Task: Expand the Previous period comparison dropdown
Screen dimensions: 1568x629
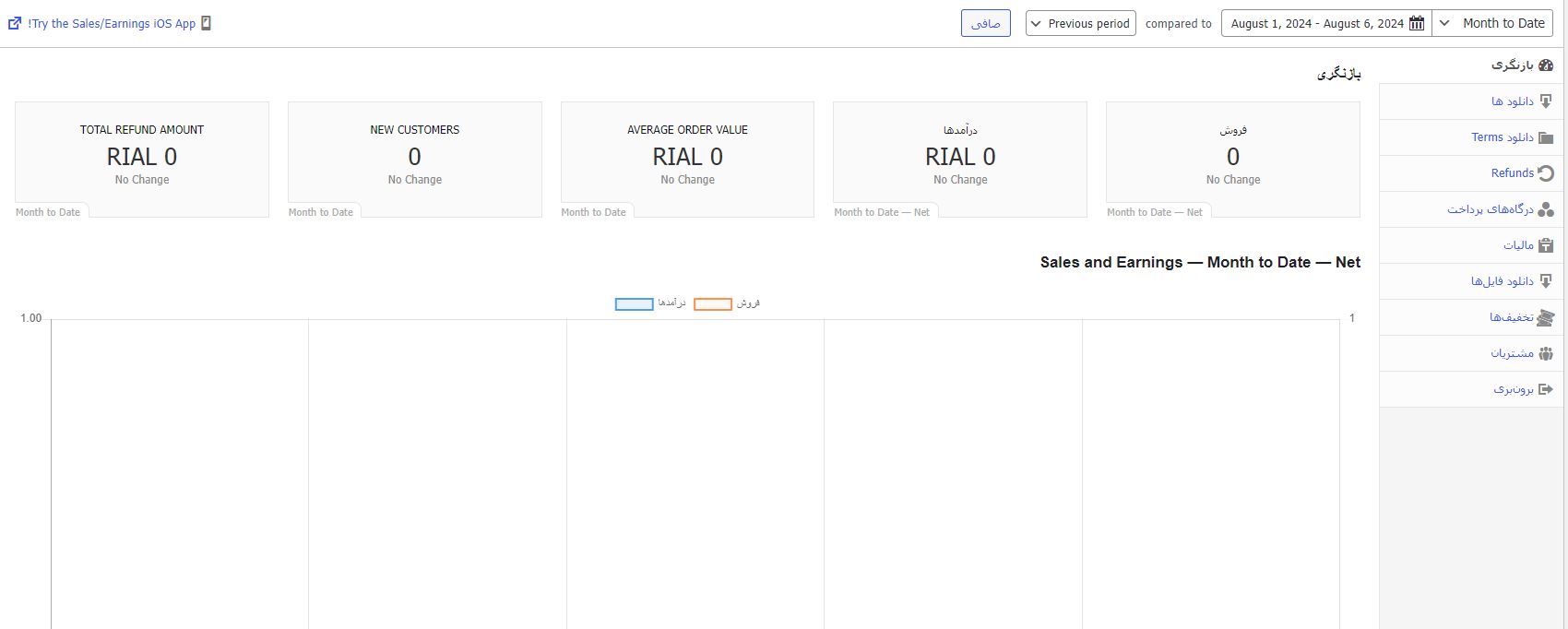Action: [1080, 24]
